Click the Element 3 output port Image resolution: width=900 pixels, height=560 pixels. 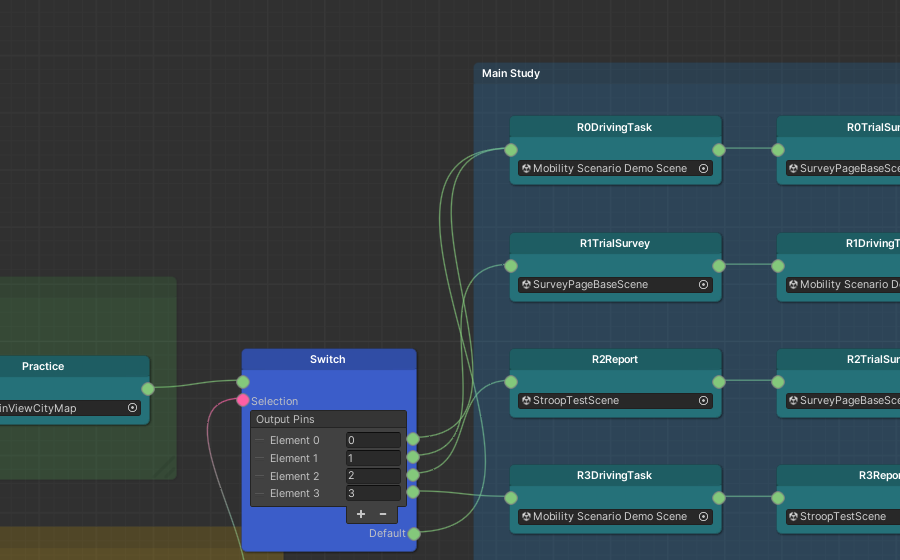point(413,492)
